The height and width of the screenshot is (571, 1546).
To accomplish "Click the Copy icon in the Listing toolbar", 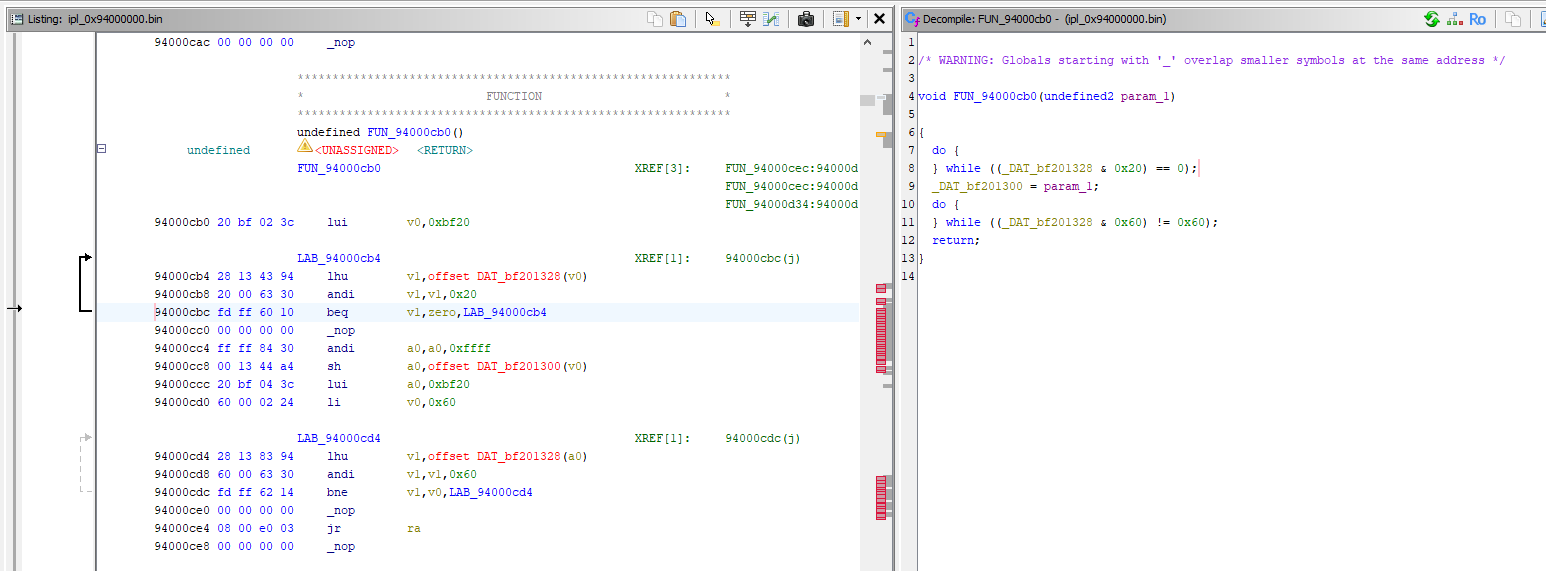I will [654, 19].
